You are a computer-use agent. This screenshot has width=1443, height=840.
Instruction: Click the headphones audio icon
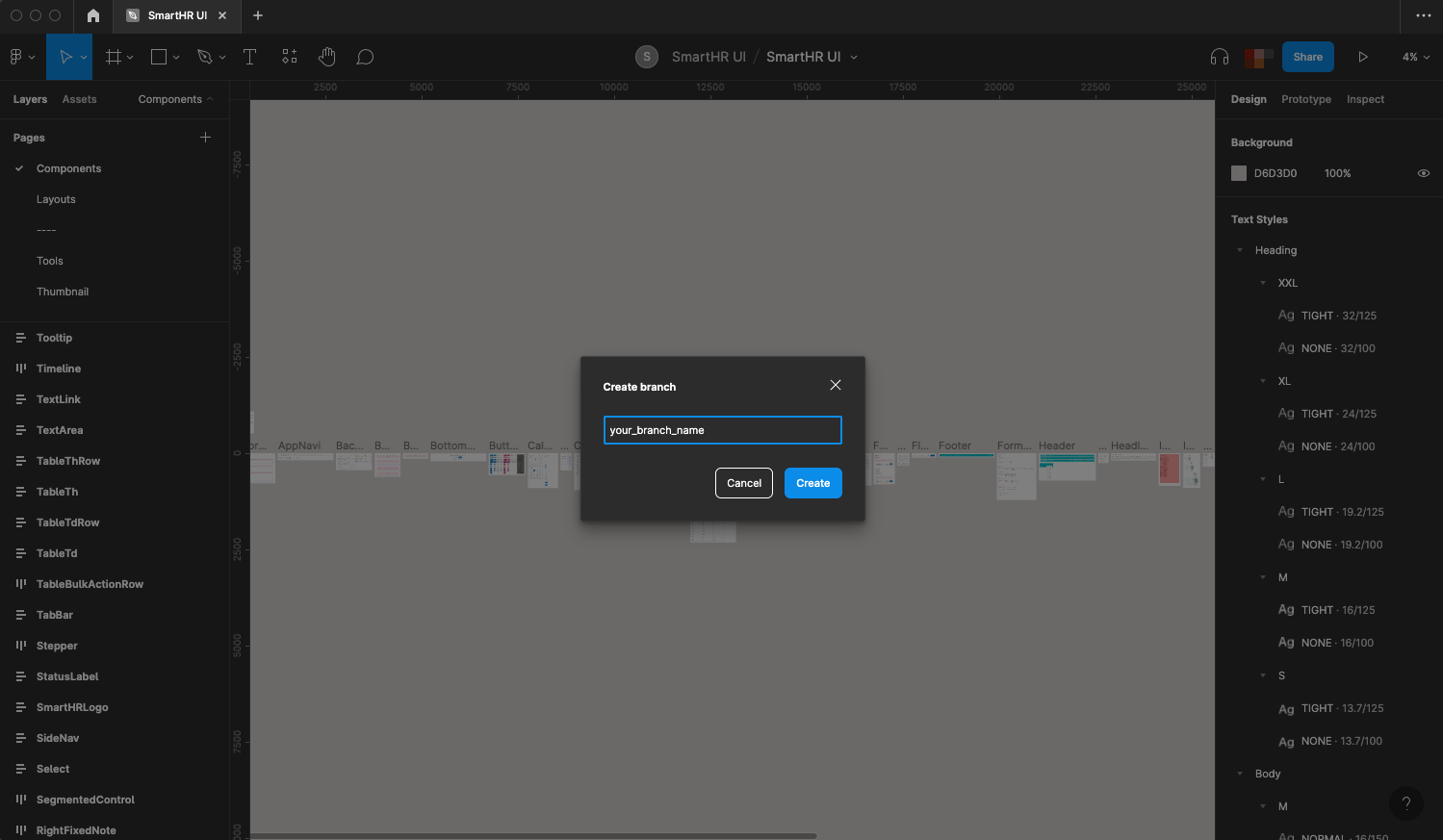(1219, 57)
